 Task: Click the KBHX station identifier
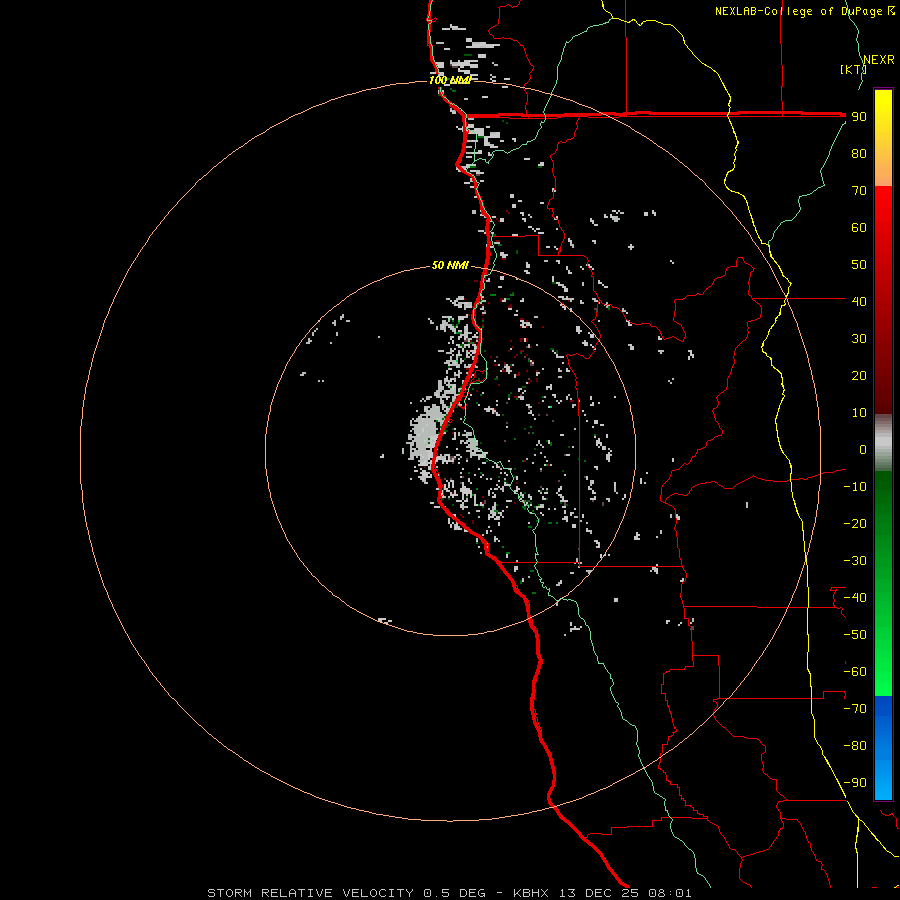click(531, 893)
